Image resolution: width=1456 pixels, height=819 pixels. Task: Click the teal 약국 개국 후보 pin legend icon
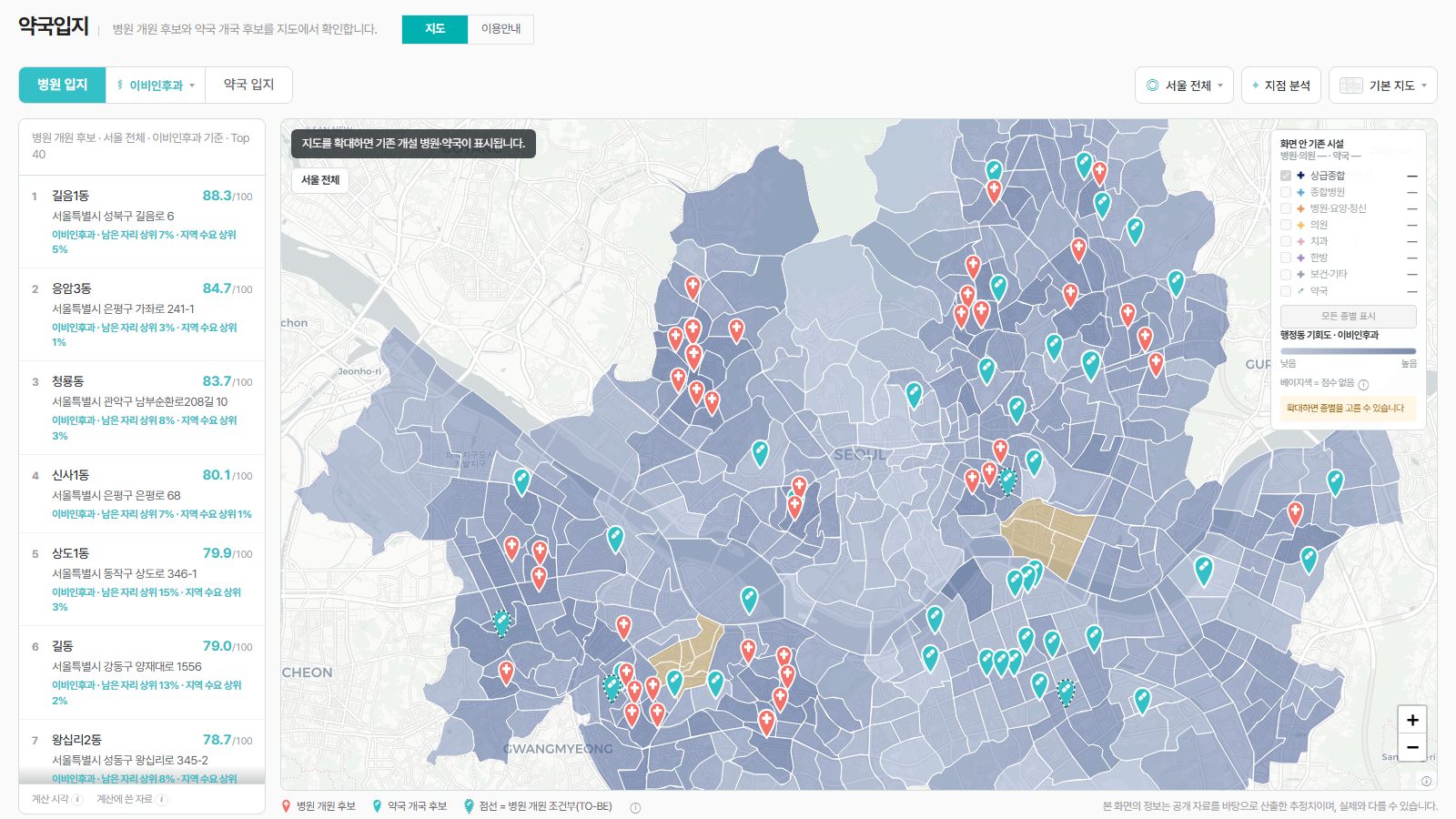[x=377, y=806]
